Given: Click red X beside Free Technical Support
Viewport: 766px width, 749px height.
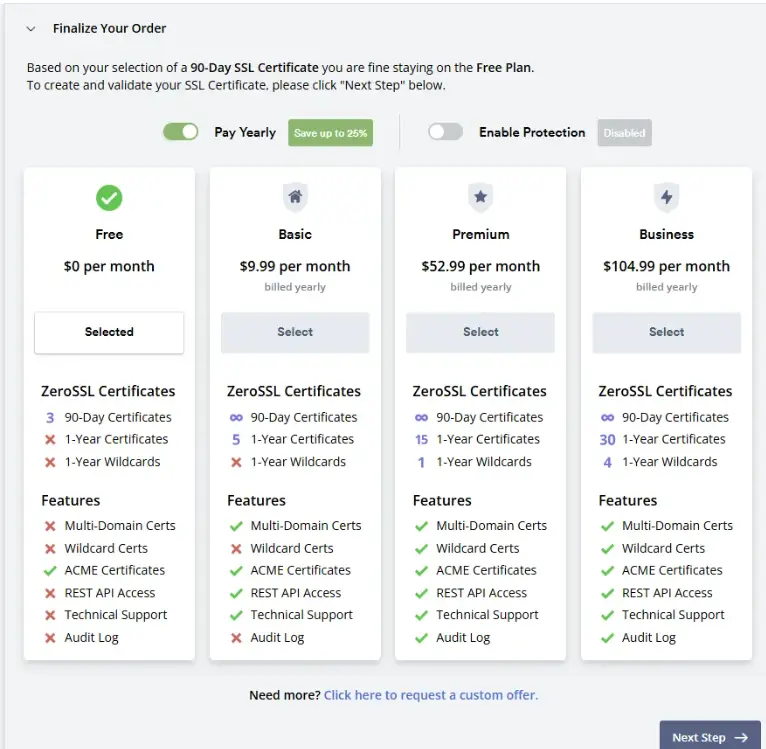Looking at the screenshot, I should click(x=50, y=615).
